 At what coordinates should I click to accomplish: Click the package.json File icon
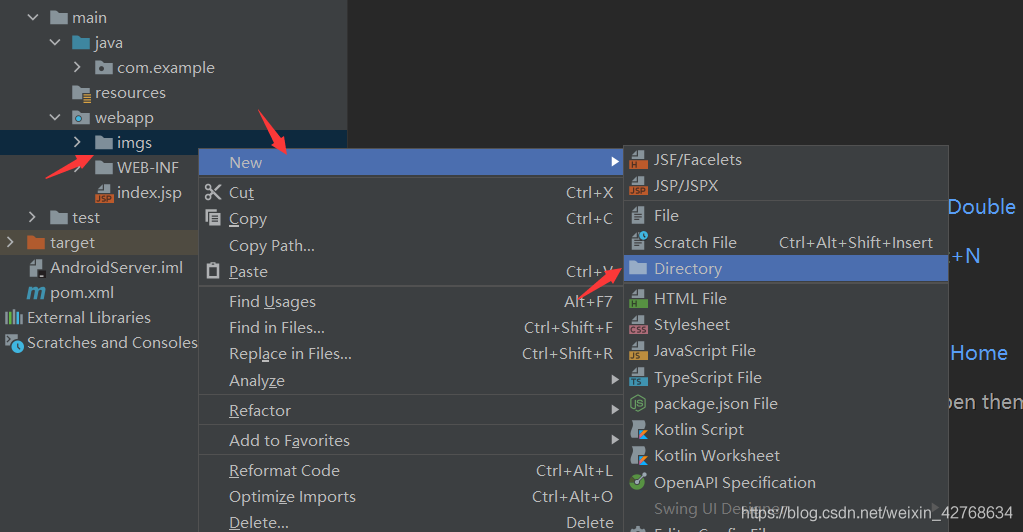click(638, 404)
